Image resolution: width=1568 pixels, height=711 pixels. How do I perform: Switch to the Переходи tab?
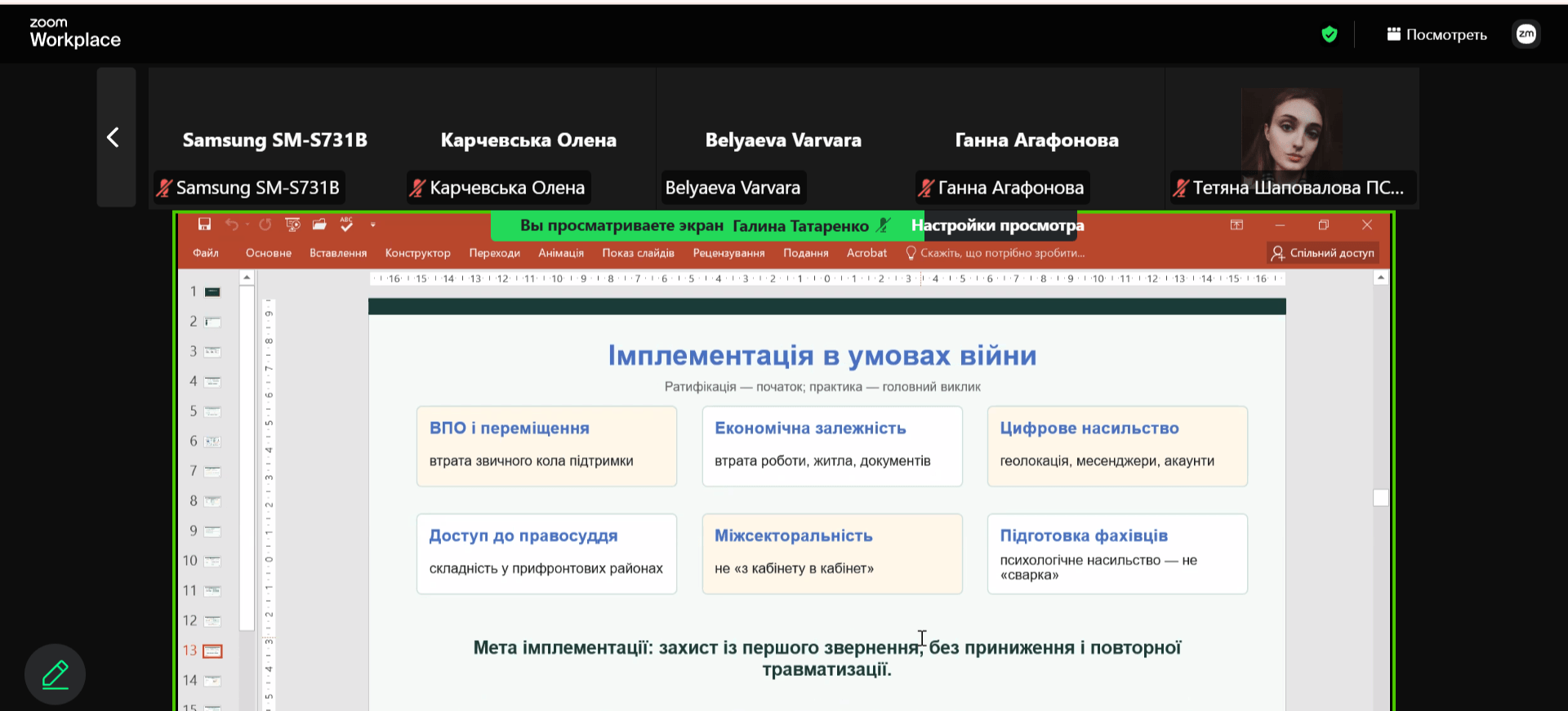pos(495,253)
